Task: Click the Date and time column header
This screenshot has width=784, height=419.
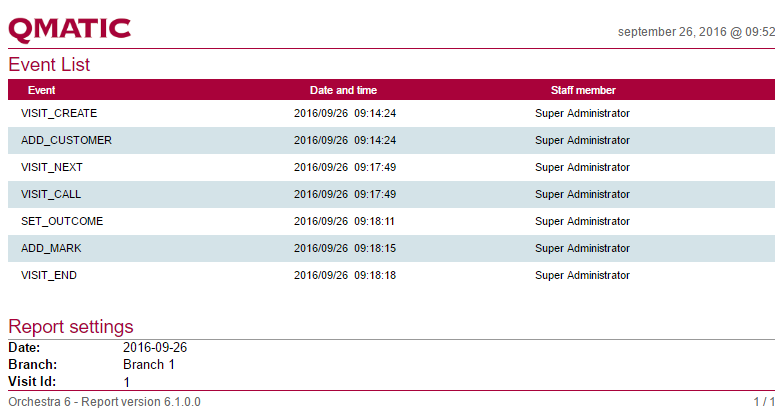Action: coord(343,90)
